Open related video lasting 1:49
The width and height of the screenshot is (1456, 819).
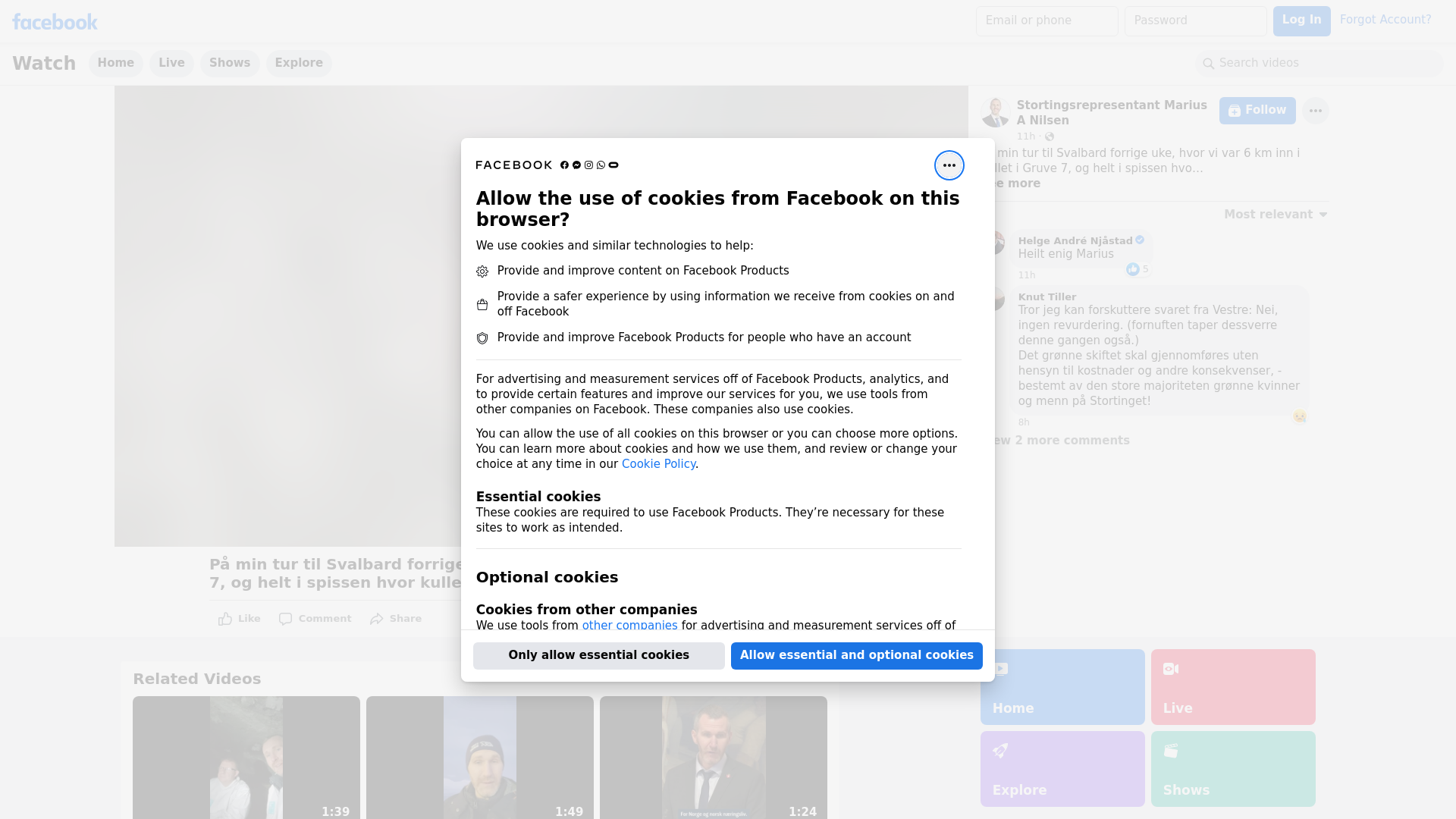[x=480, y=757]
